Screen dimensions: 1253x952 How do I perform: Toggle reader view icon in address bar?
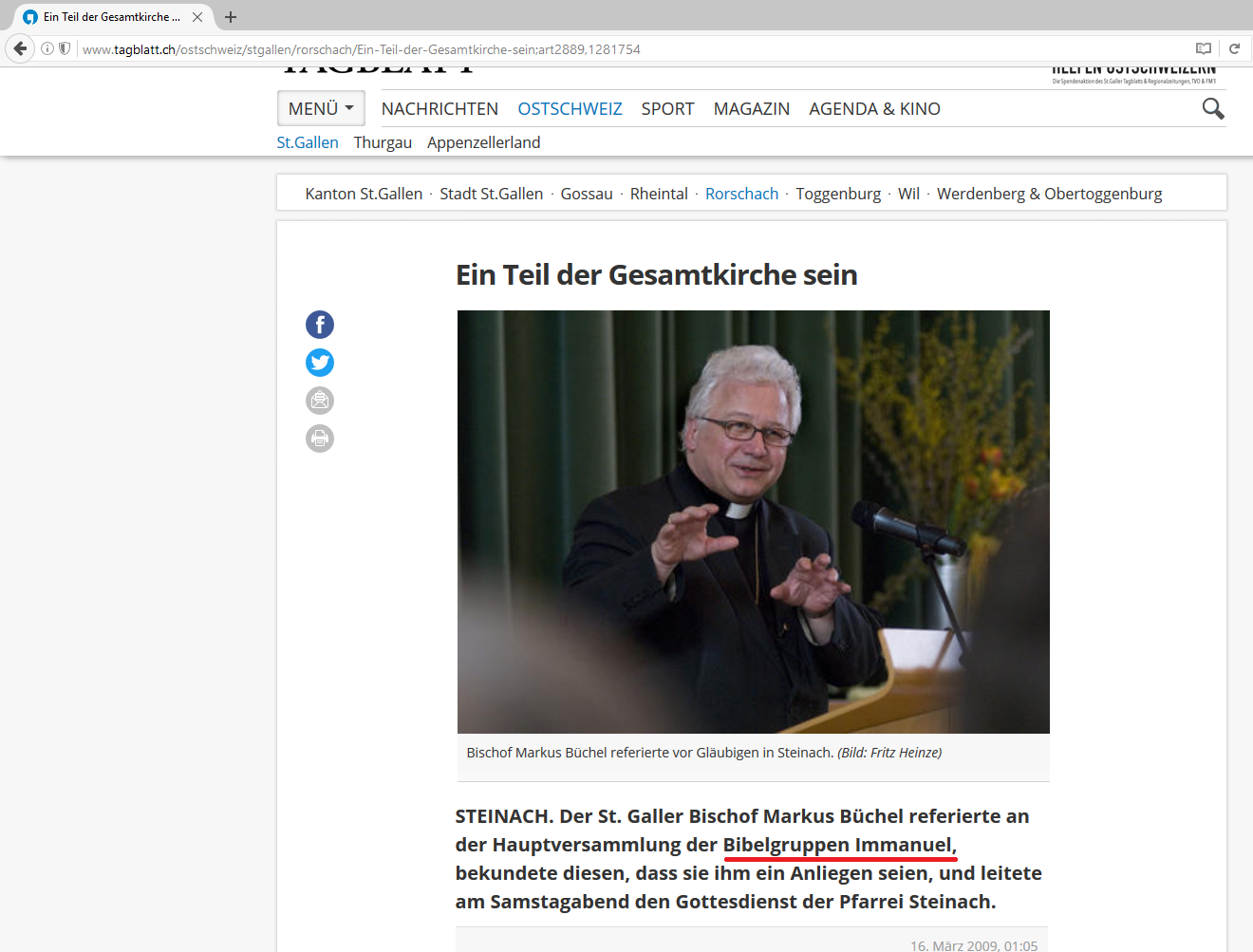pos(1204,48)
